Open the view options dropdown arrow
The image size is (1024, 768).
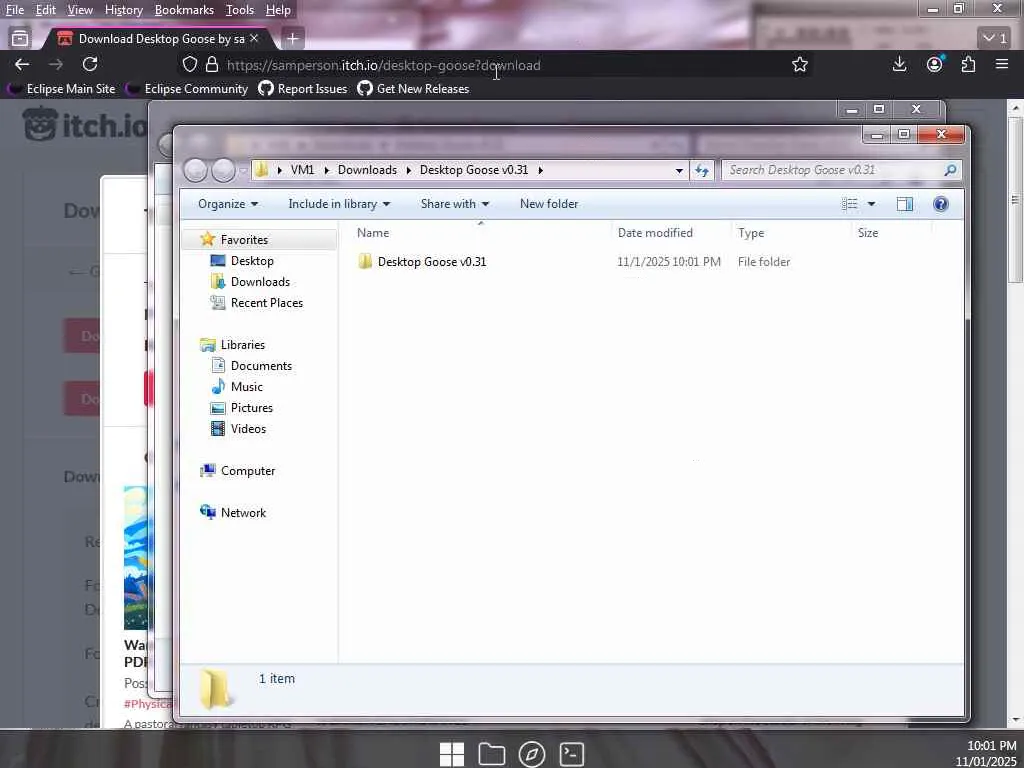click(x=871, y=204)
